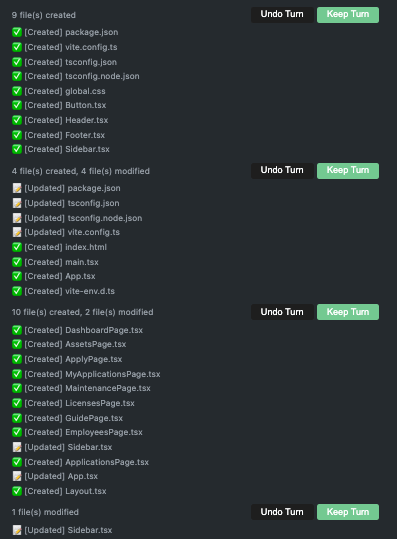397x539 pixels.
Task: Click the green check beside Created Sidebar.tsx
Action: 17,149
